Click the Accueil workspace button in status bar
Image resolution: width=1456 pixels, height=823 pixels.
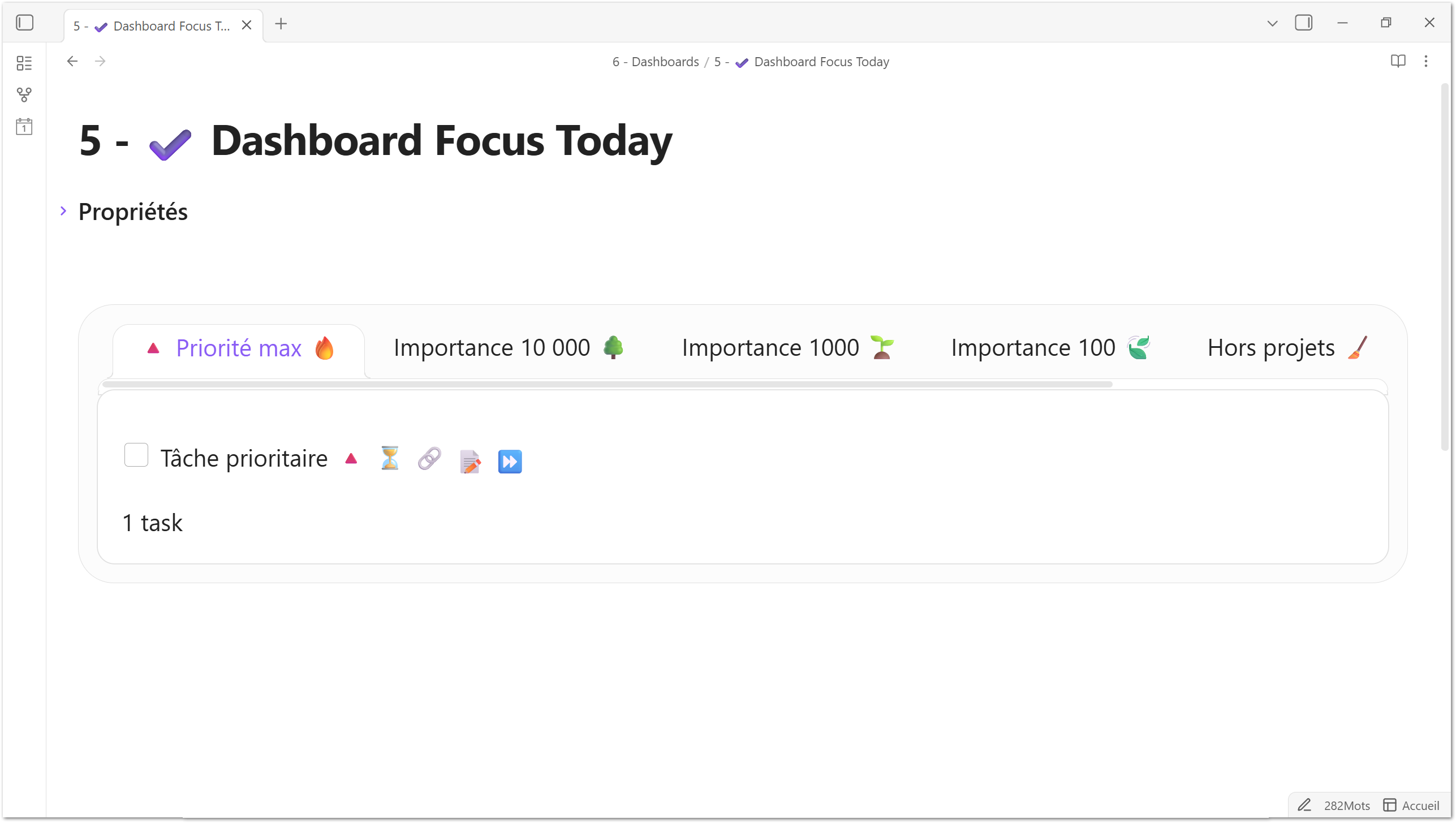click(x=1411, y=805)
